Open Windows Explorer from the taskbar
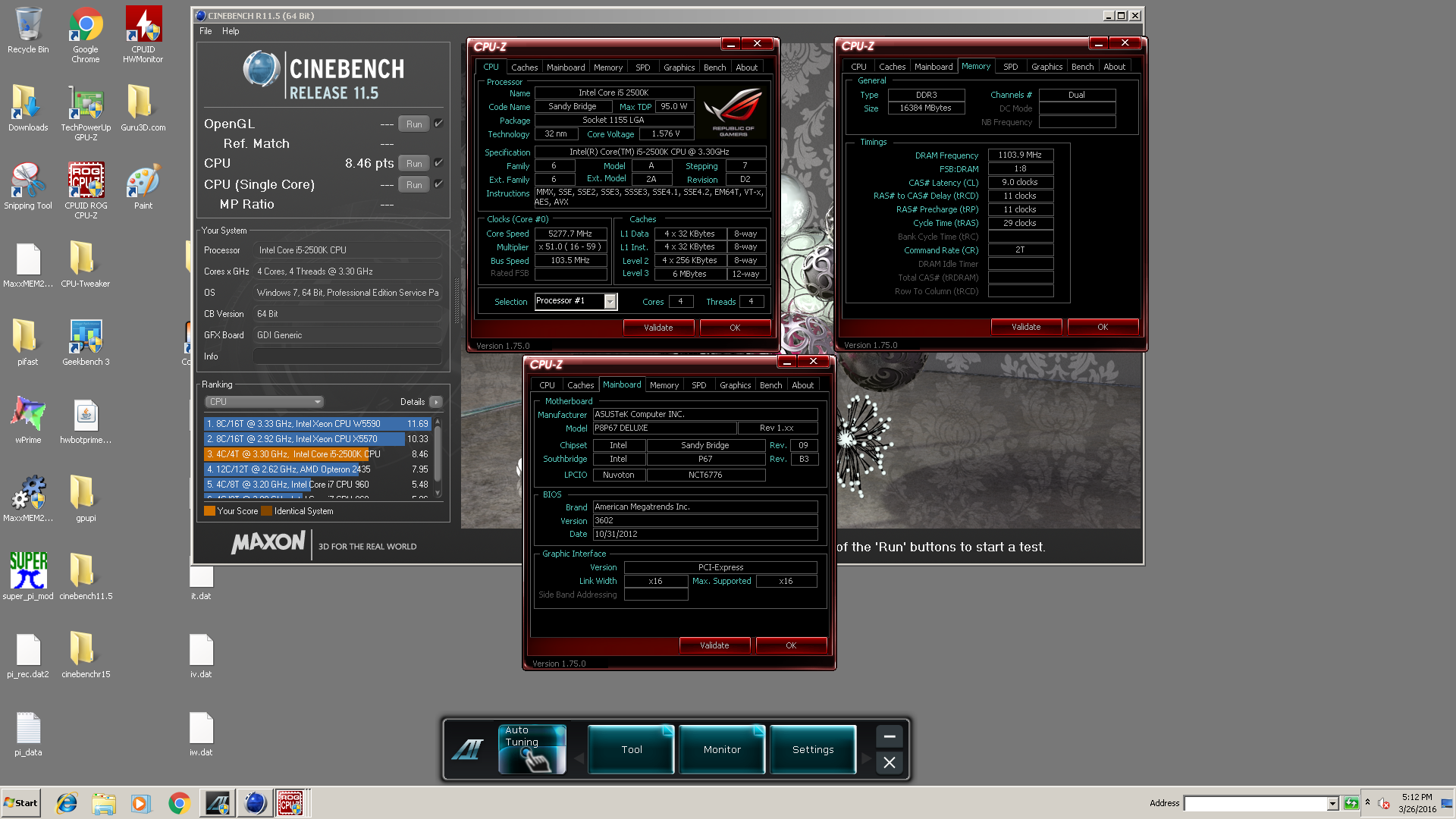The image size is (1456, 819). pos(104,803)
